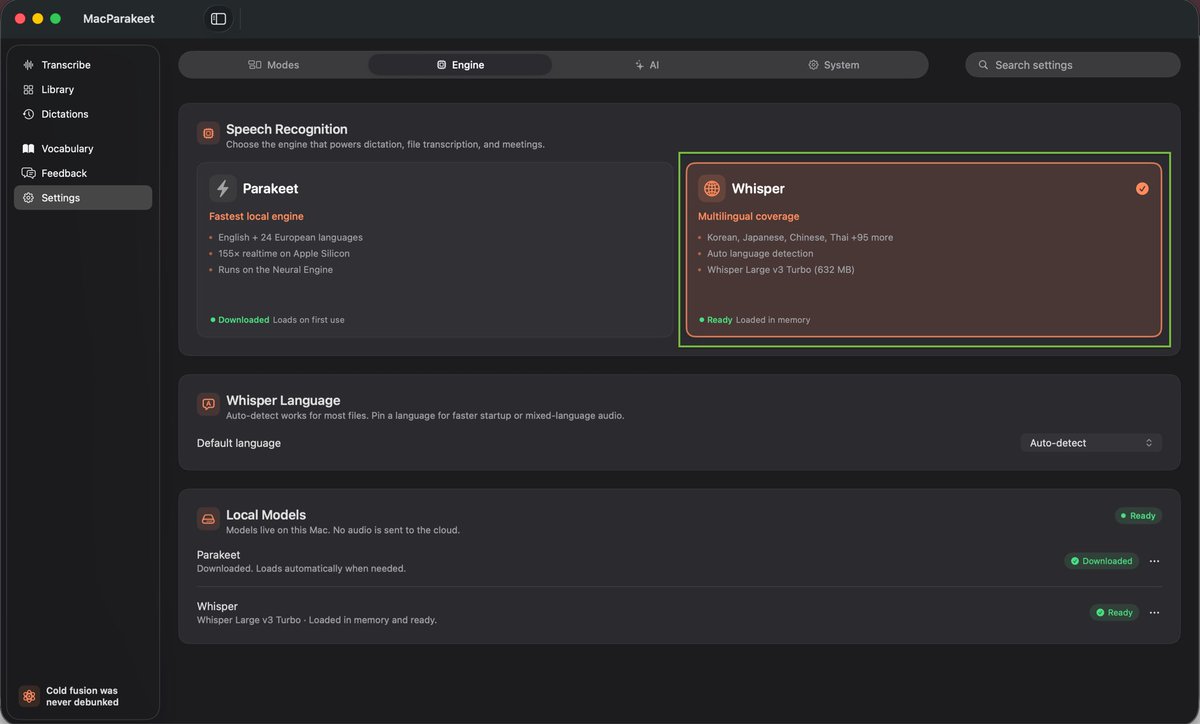Click the MacParakeet window title
The height and width of the screenshot is (724, 1200).
tap(119, 19)
